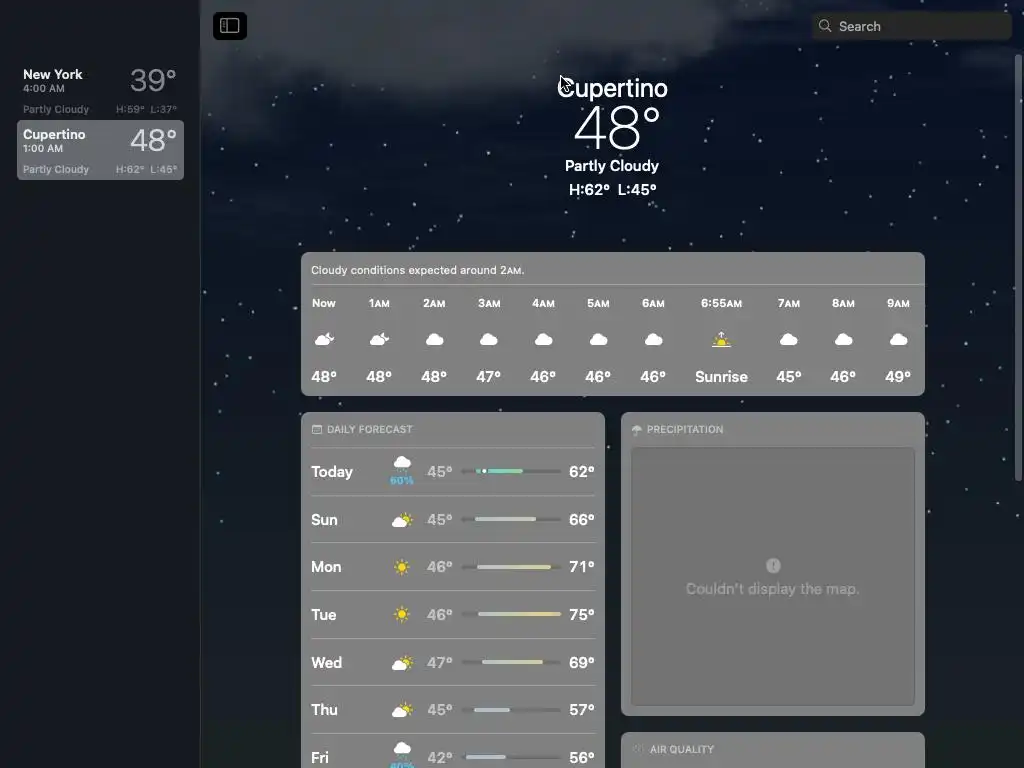Image resolution: width=1024 pixels, height=768 pixels.
Task: Open the Thu row in Daily Forecast
Action: coord(453,710)
